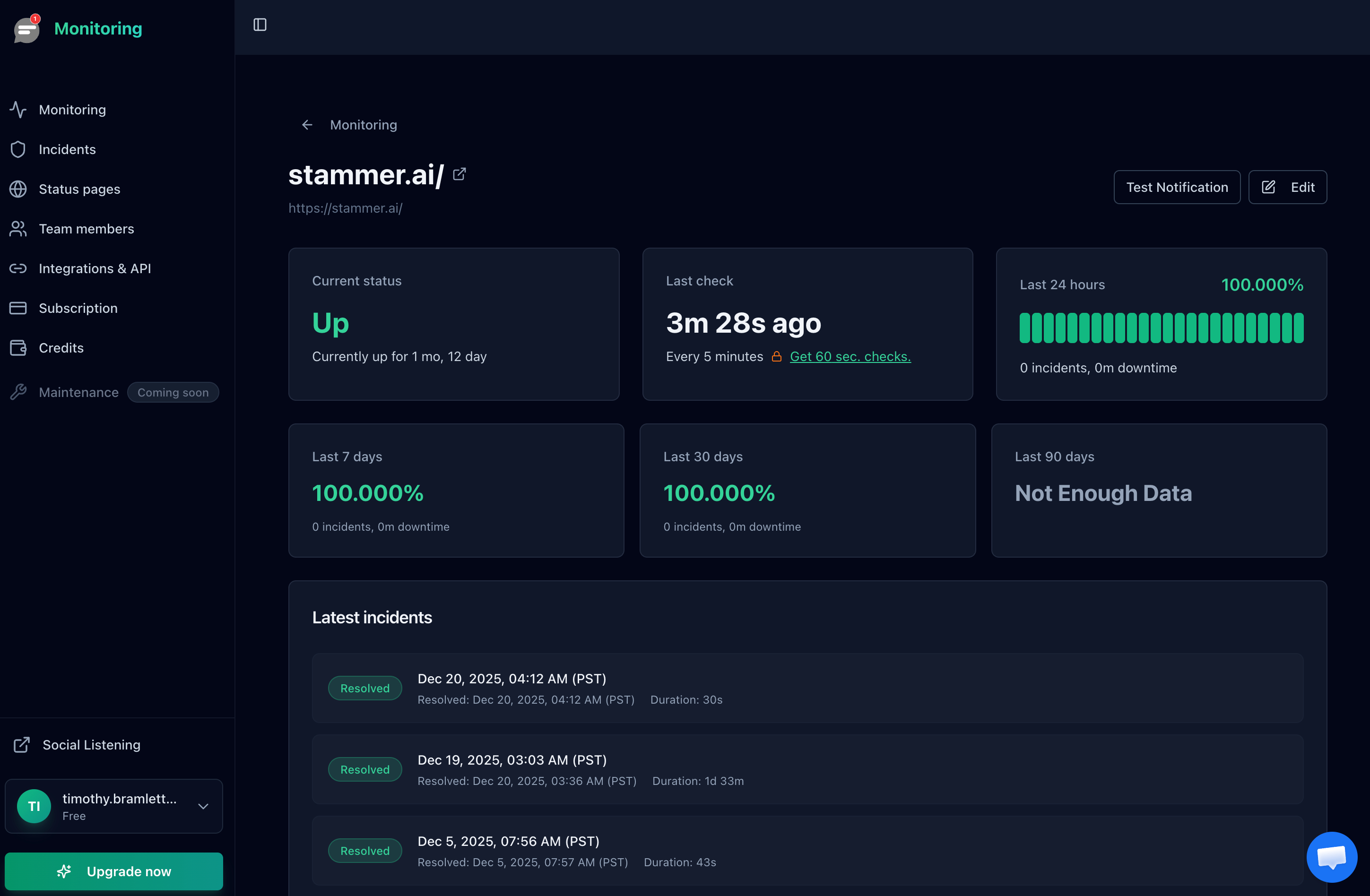Click the Credits wallet icon
This screenshot has width=1370, height=896.
tap(18, 348)
